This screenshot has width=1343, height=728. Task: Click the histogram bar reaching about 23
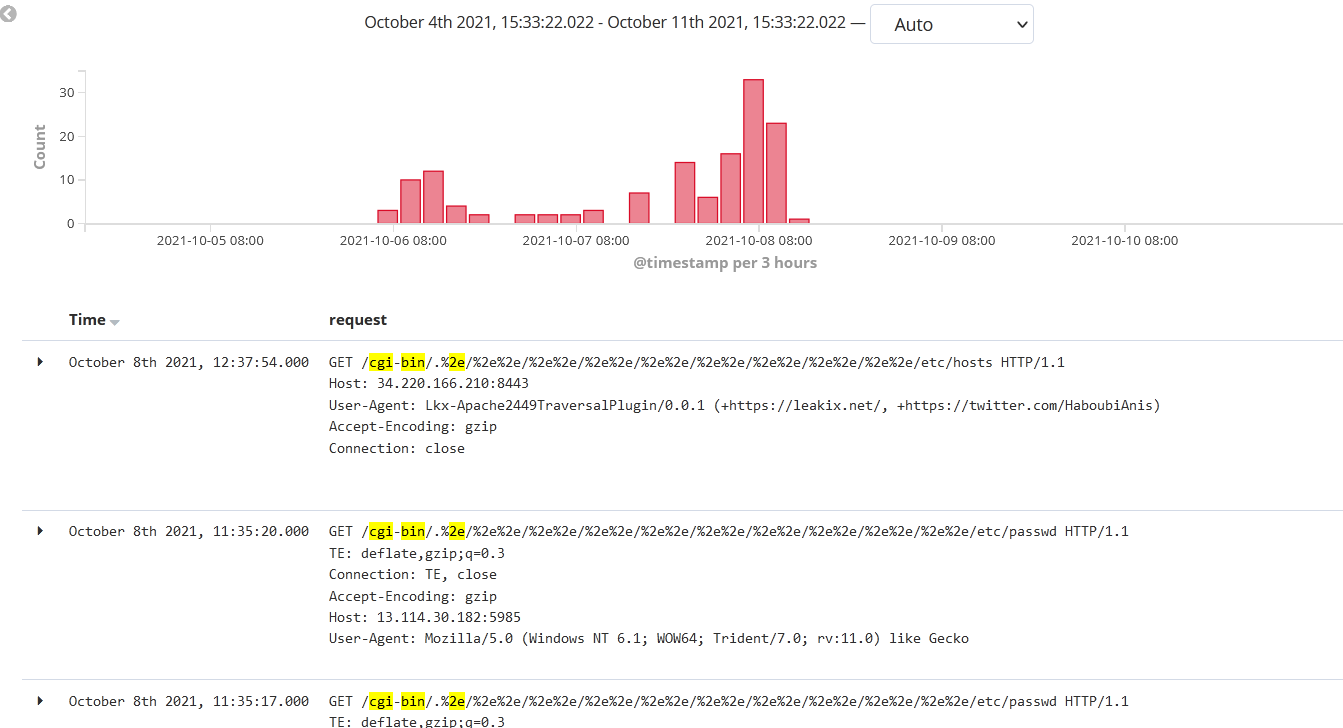pyautogui.click(x=776, y=173)
